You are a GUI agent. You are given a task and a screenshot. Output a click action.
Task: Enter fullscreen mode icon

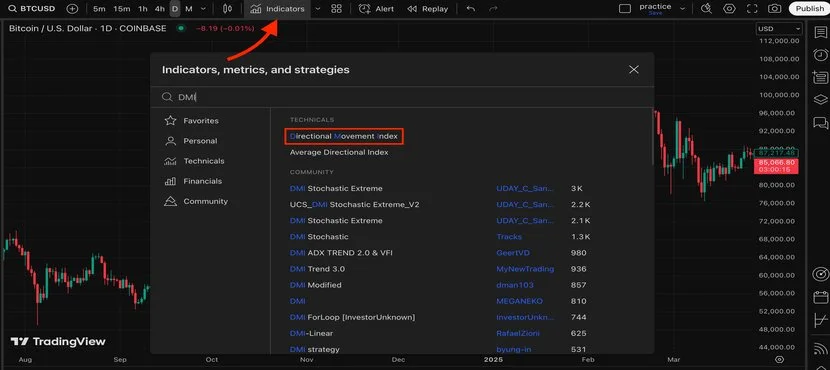click(x=752, y=8)
